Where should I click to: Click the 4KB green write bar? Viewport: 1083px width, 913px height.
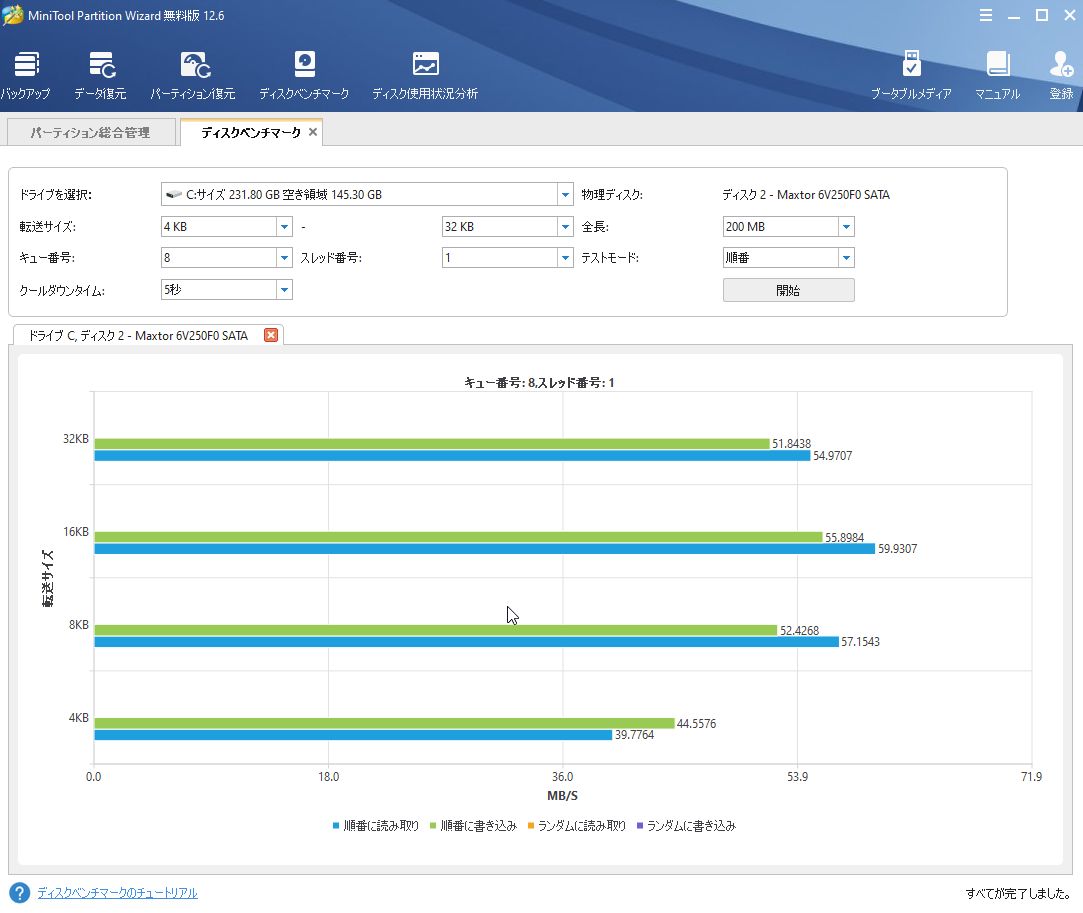(385, 723)
